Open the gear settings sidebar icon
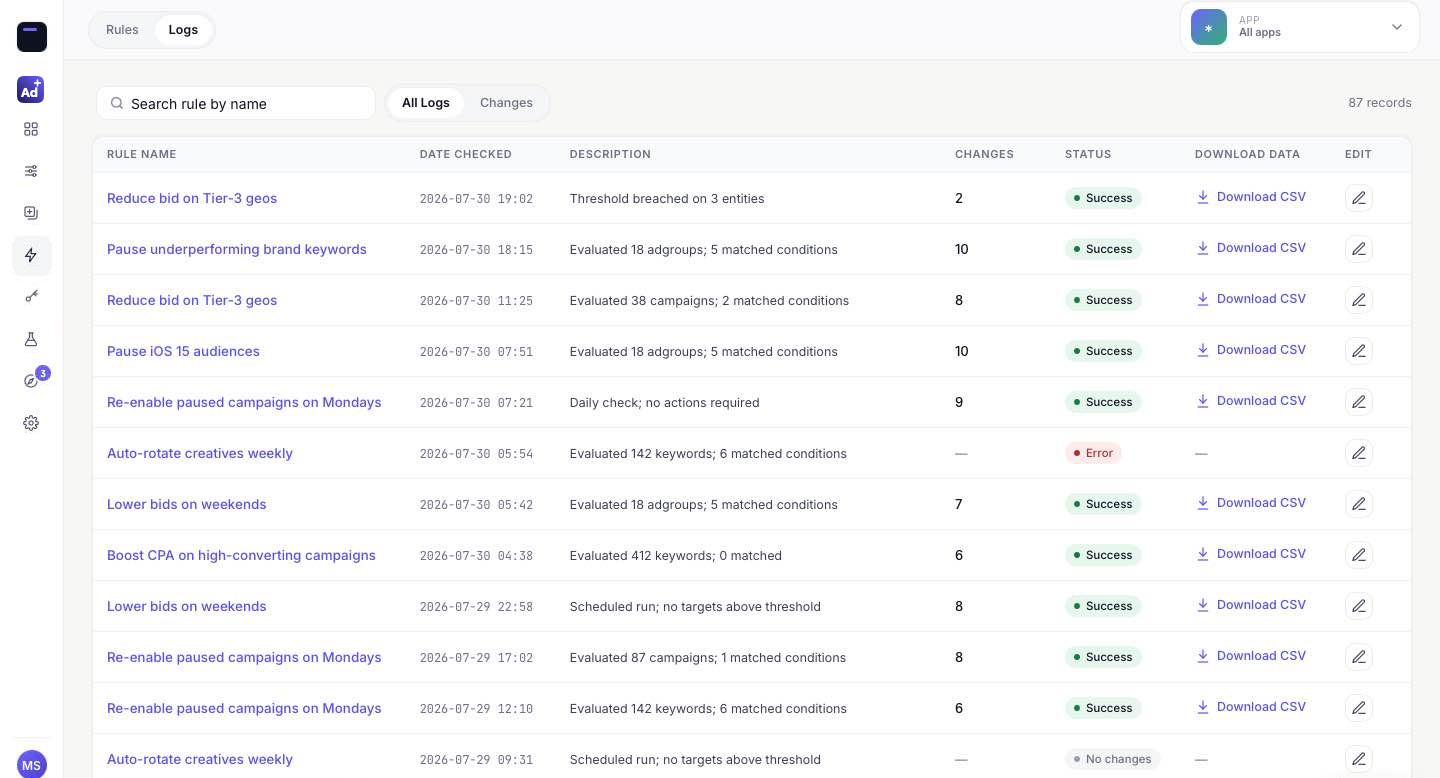 coord(31,423)
